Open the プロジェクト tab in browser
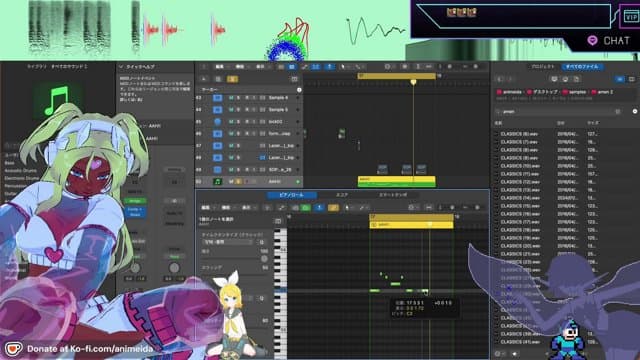Screen dimensions: 640x360 [543, 67]
